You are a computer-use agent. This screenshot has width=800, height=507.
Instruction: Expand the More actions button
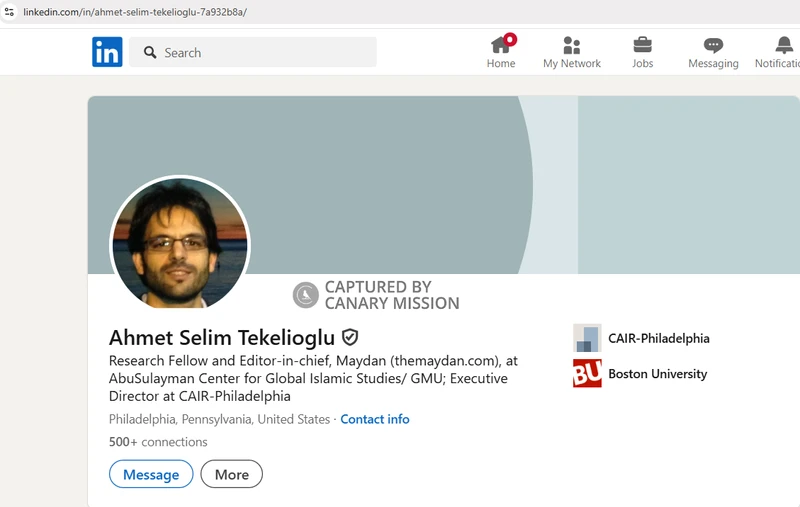coord(231,474)
